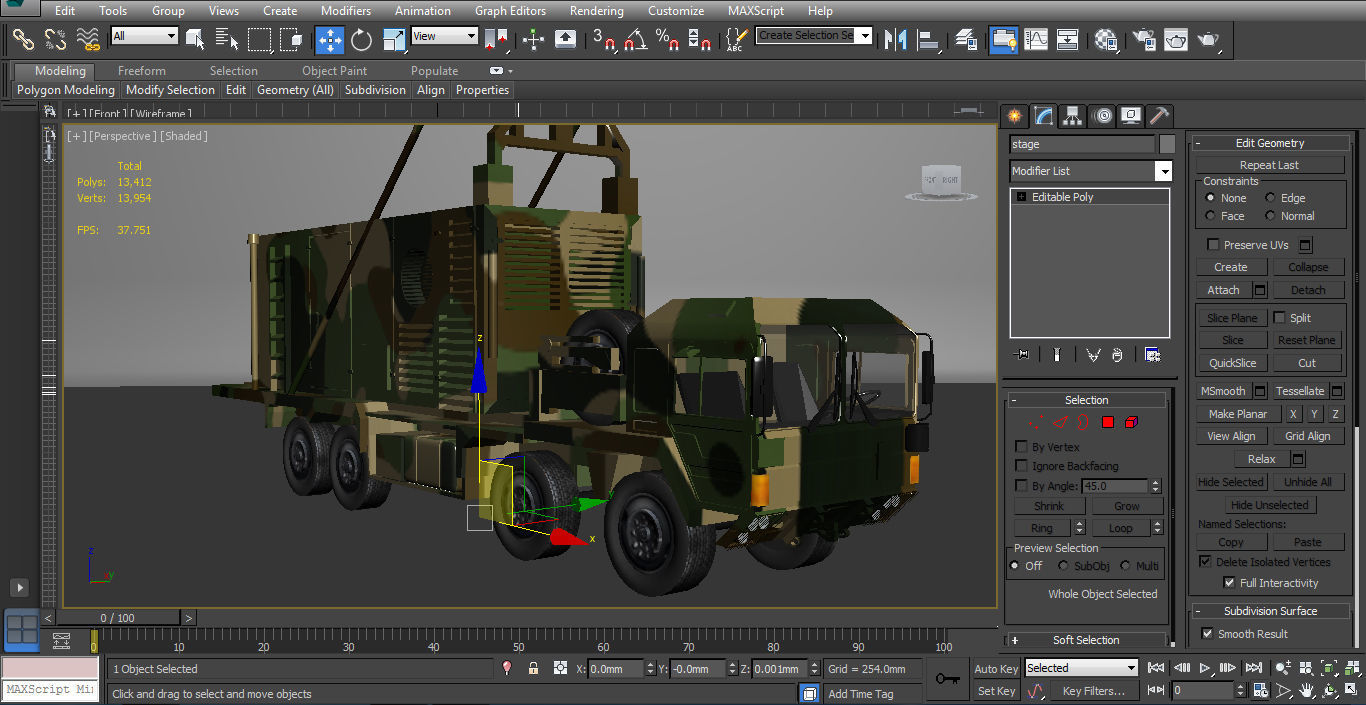Enable the By Angle checkbox
Image resolution: width=1366 pixels, height=705 pixels.
click(x=1021, y=486)
